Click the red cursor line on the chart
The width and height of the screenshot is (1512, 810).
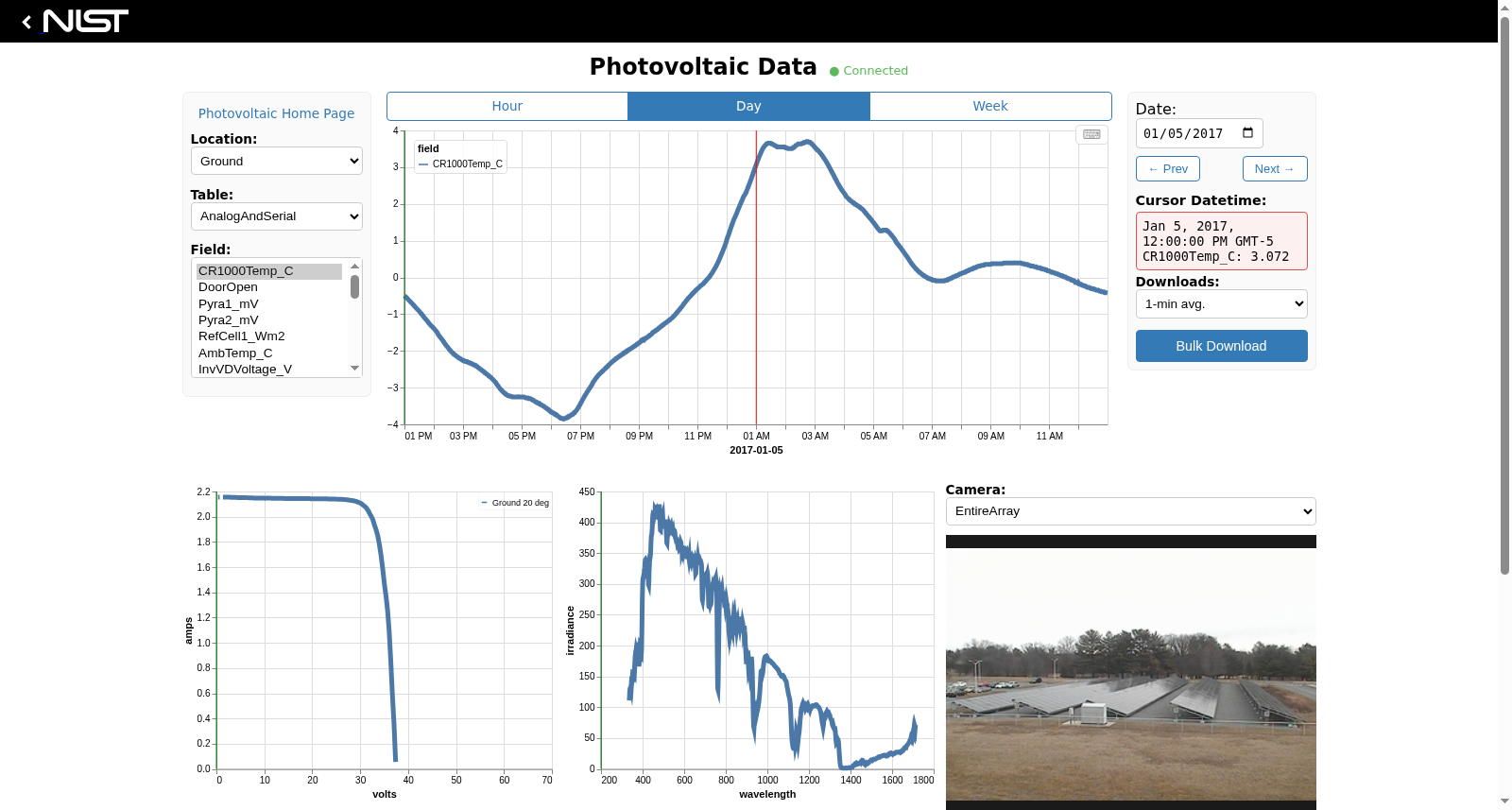[x=756, y=278]
